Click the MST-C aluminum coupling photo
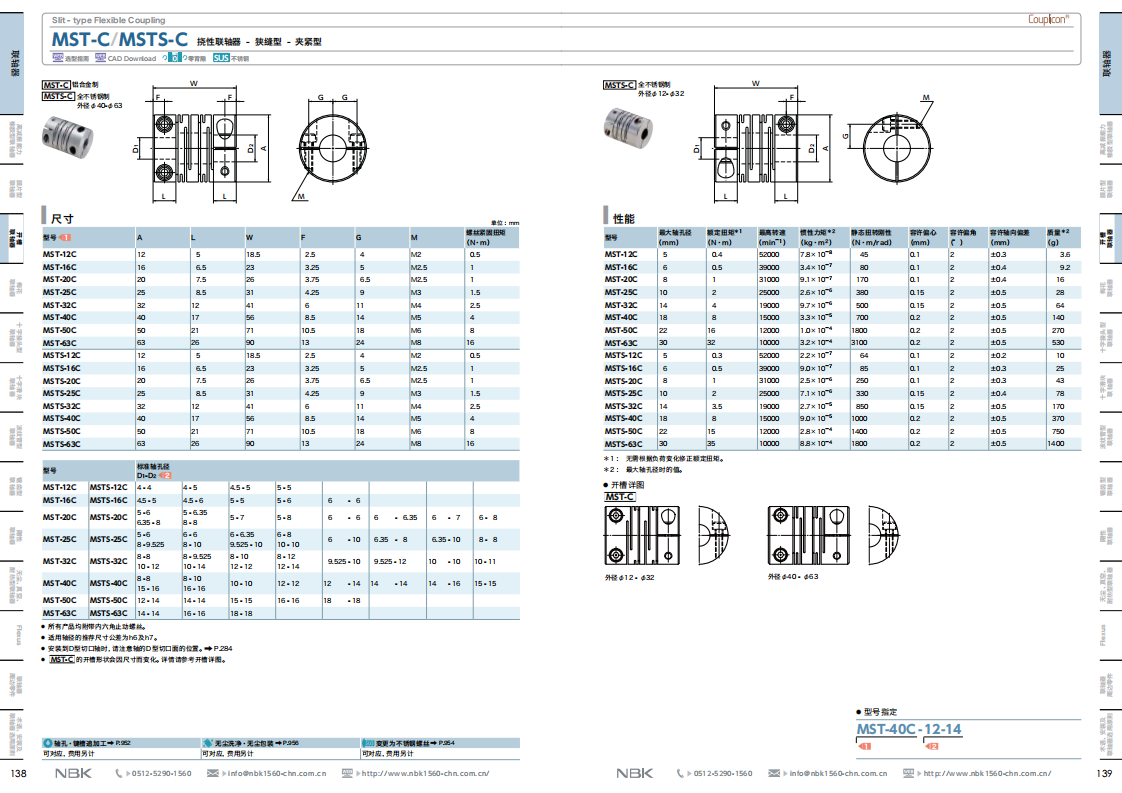This screenshot has height=793, width=1122. coord(67,135)
